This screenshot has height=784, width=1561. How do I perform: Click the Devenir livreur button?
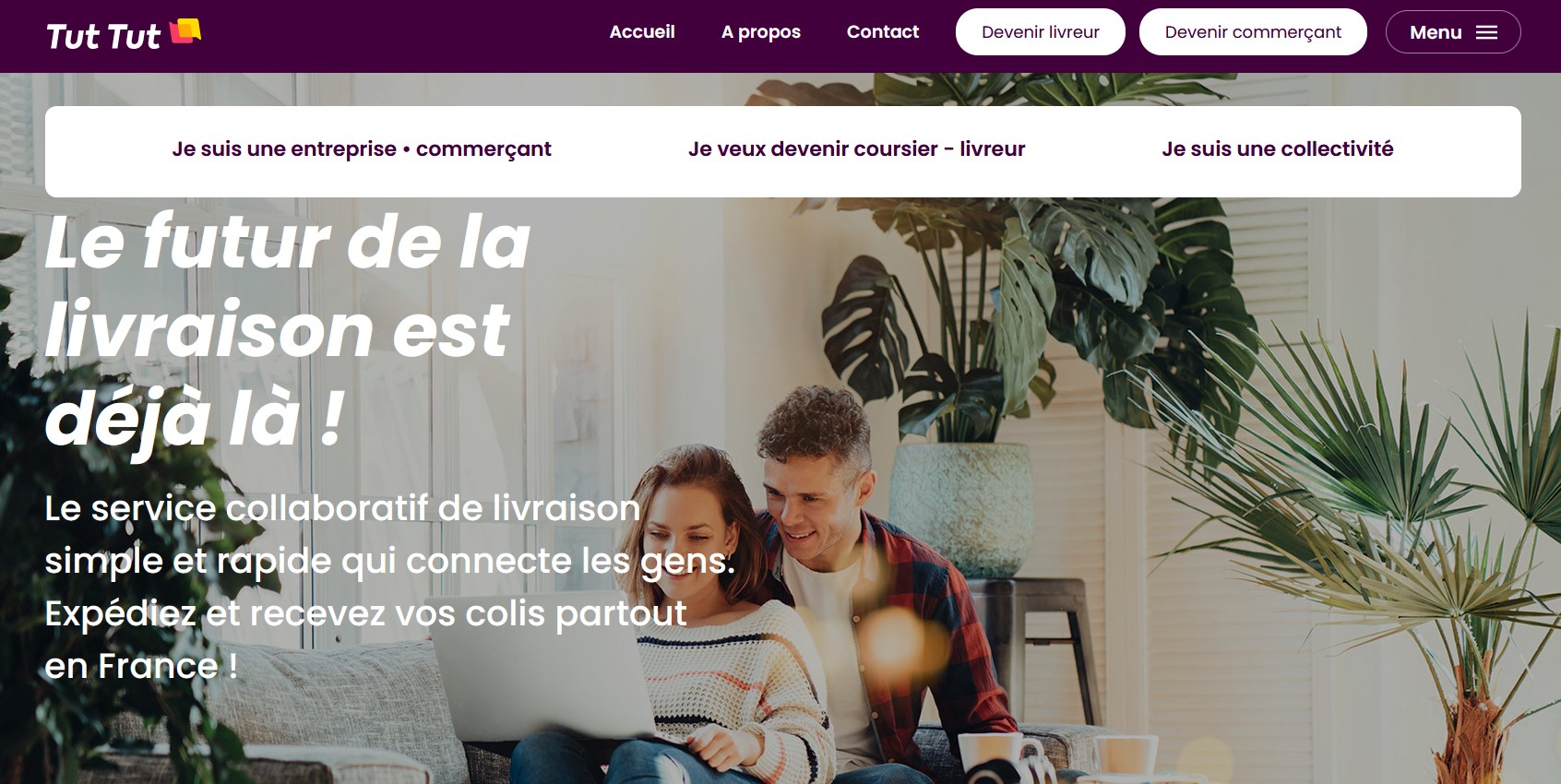pos(1041,32)
